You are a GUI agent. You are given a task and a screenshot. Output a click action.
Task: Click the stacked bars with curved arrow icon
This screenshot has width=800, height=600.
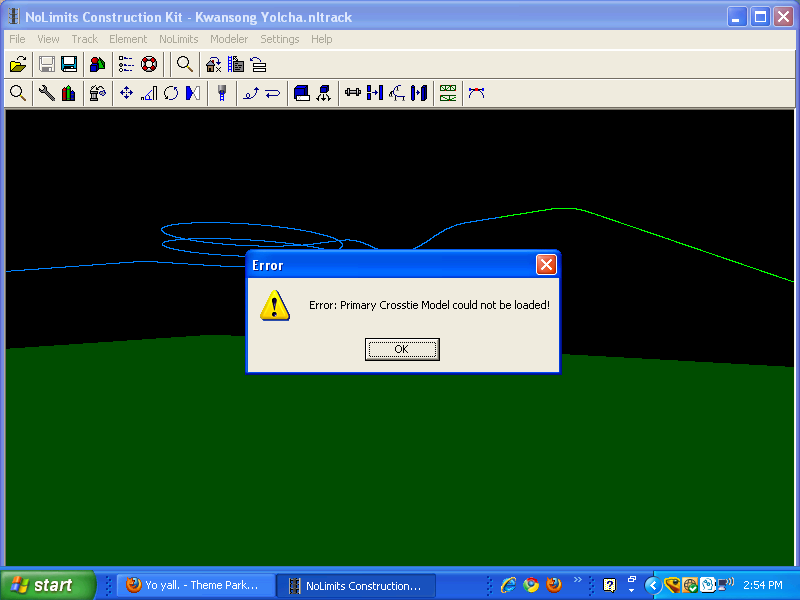(258, 64)
